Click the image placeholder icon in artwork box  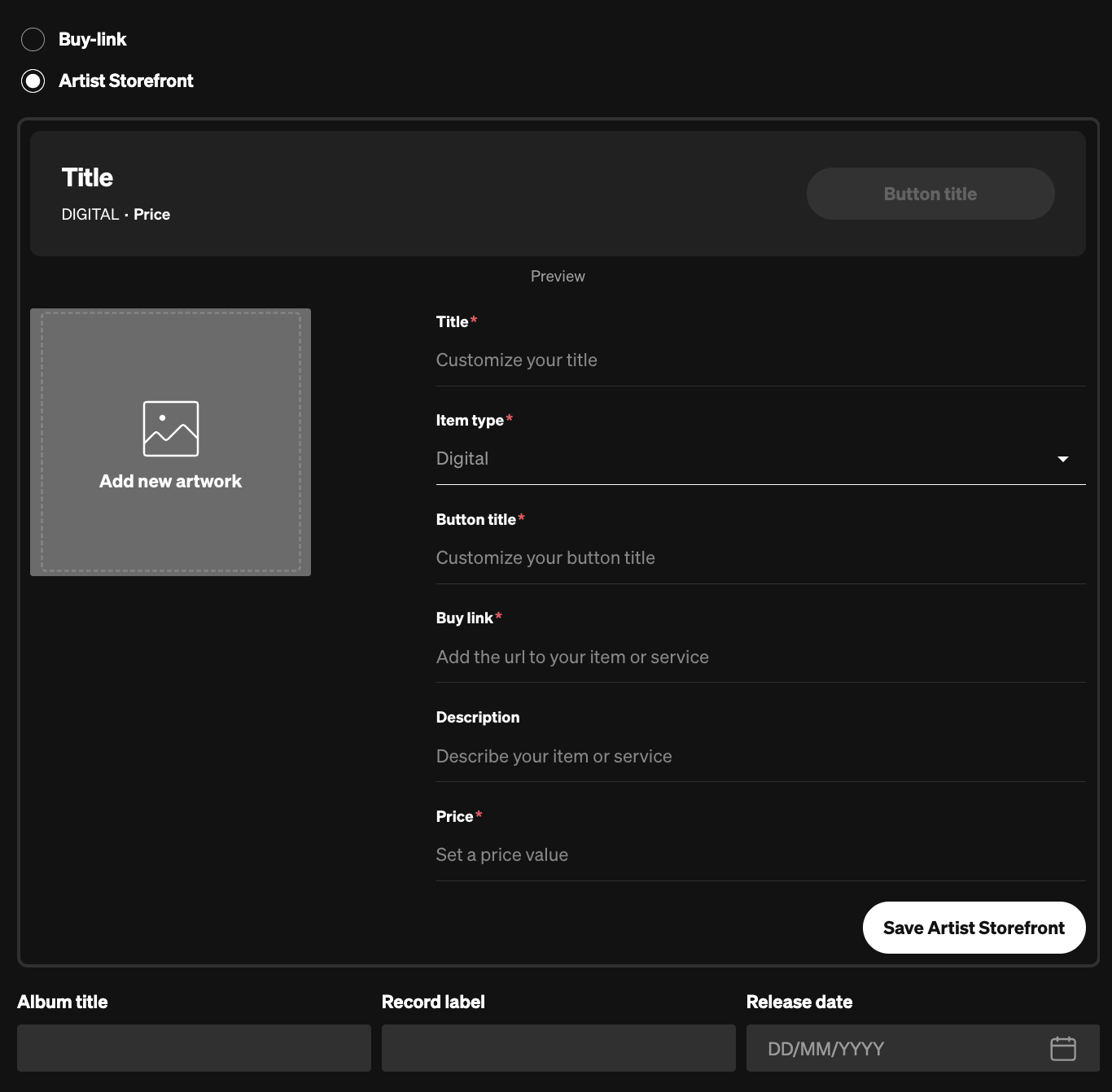(171, 429)
